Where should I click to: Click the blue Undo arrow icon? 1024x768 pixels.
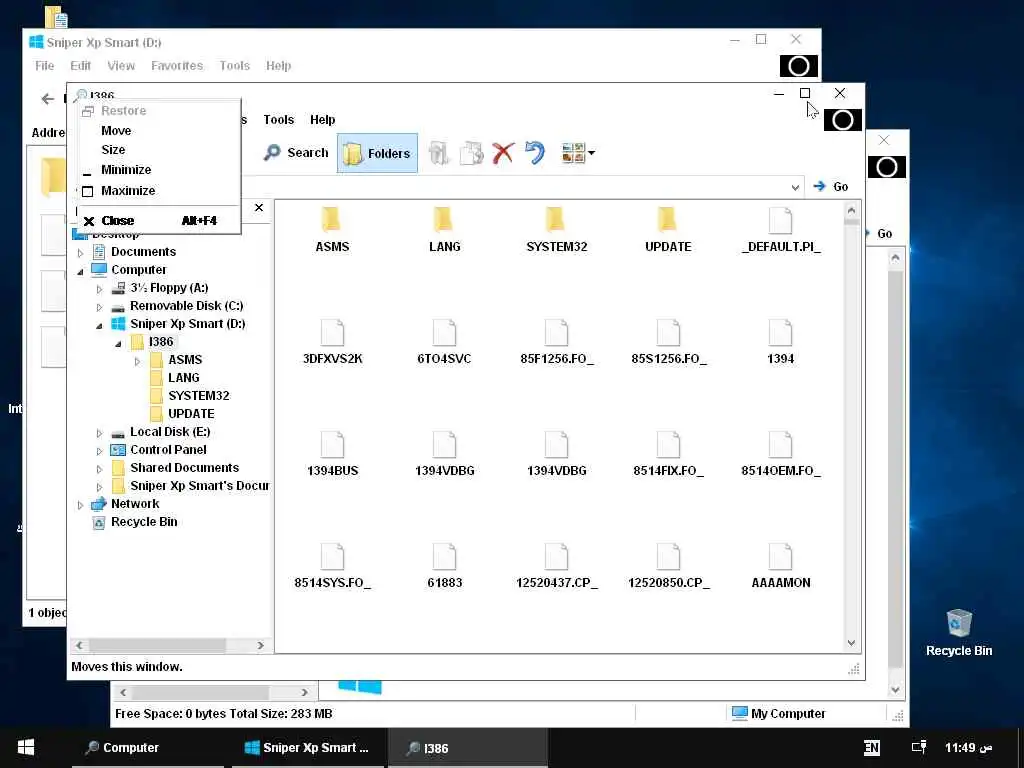click(x=534, y=153)
